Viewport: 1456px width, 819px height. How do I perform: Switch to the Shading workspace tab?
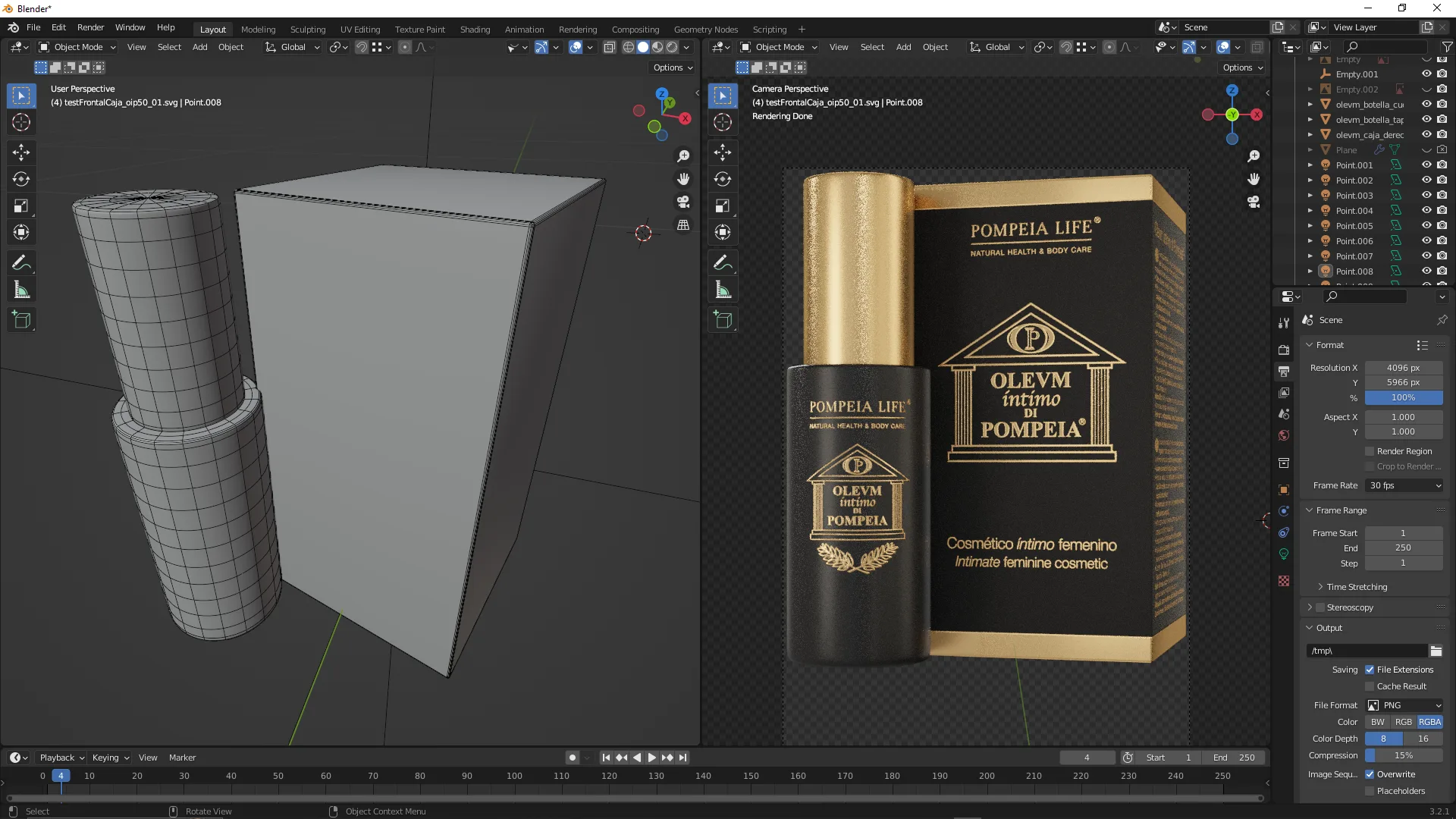pos(475,29)
